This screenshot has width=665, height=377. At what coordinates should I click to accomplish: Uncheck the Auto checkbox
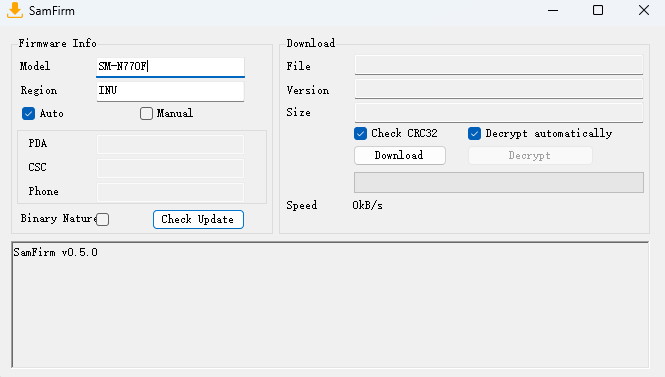(x=28, y=113)
